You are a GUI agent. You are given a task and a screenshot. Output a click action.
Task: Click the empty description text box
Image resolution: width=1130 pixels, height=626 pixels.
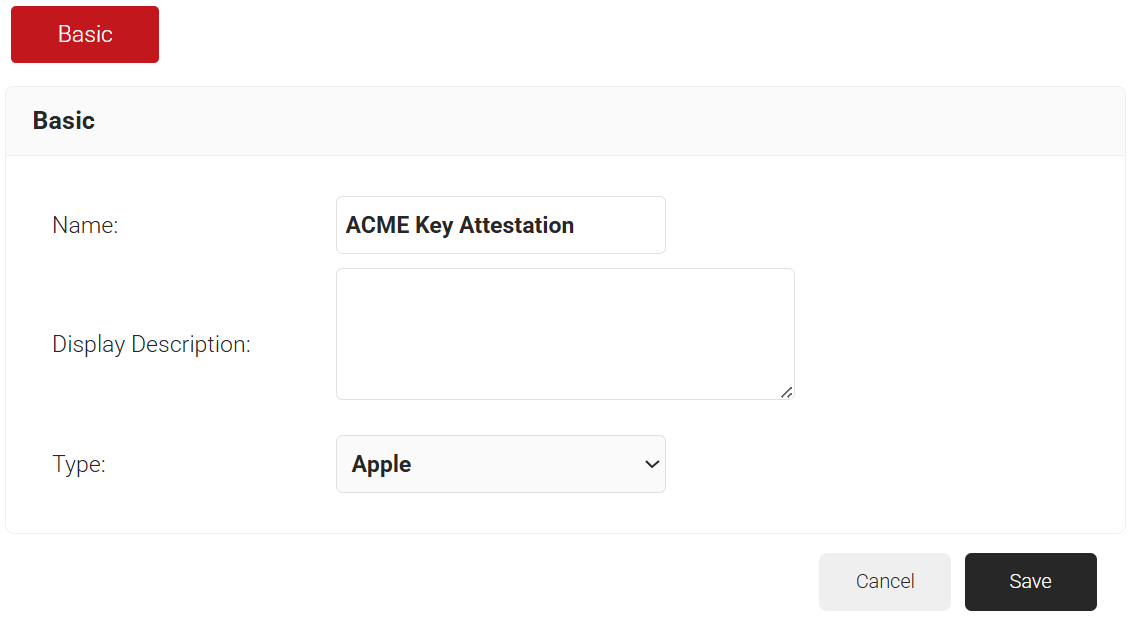565,334
